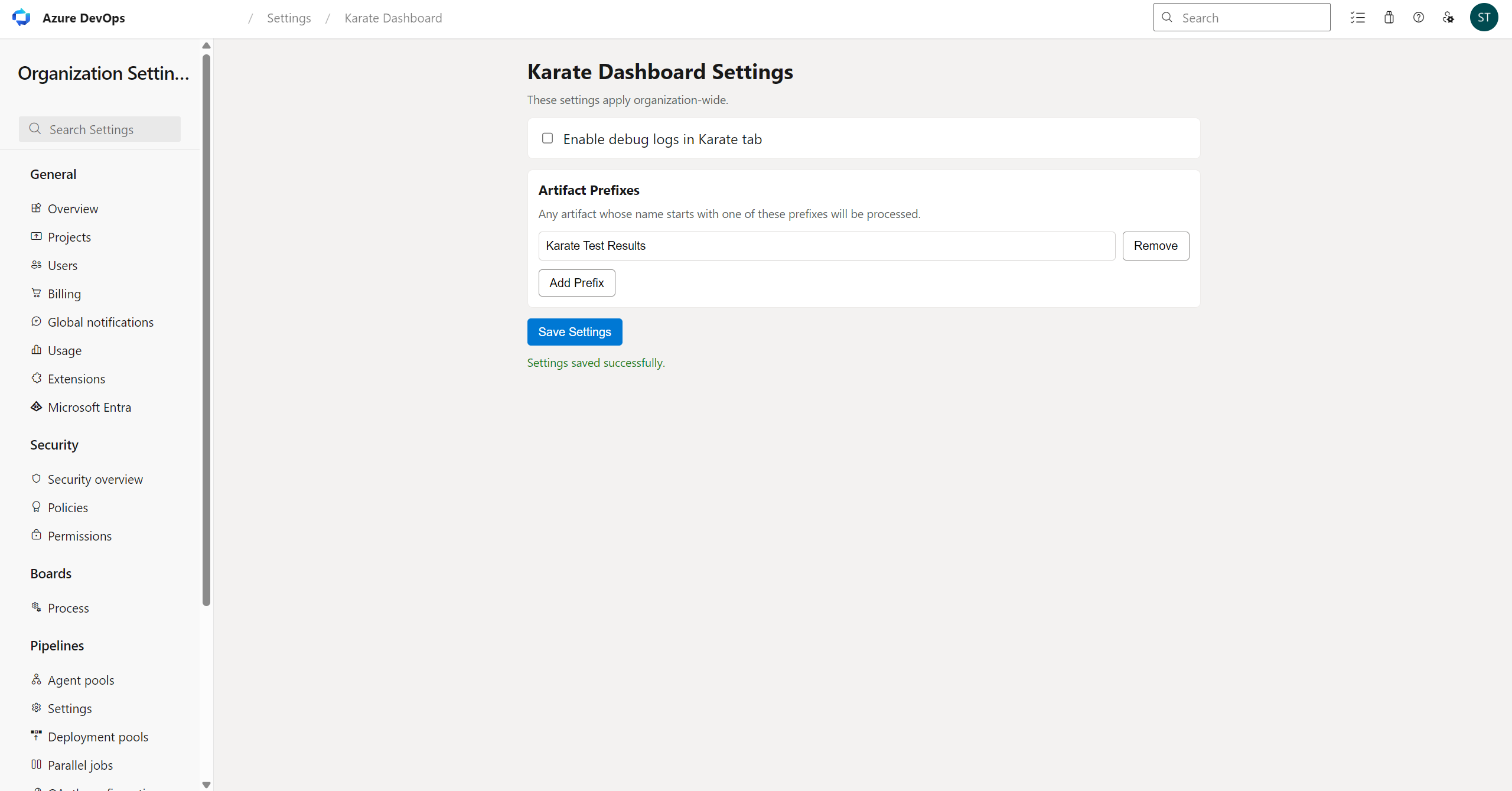The image size is (1512, 791).
Task: Click the Microsoft Entra icon
Action: (36, 406)
